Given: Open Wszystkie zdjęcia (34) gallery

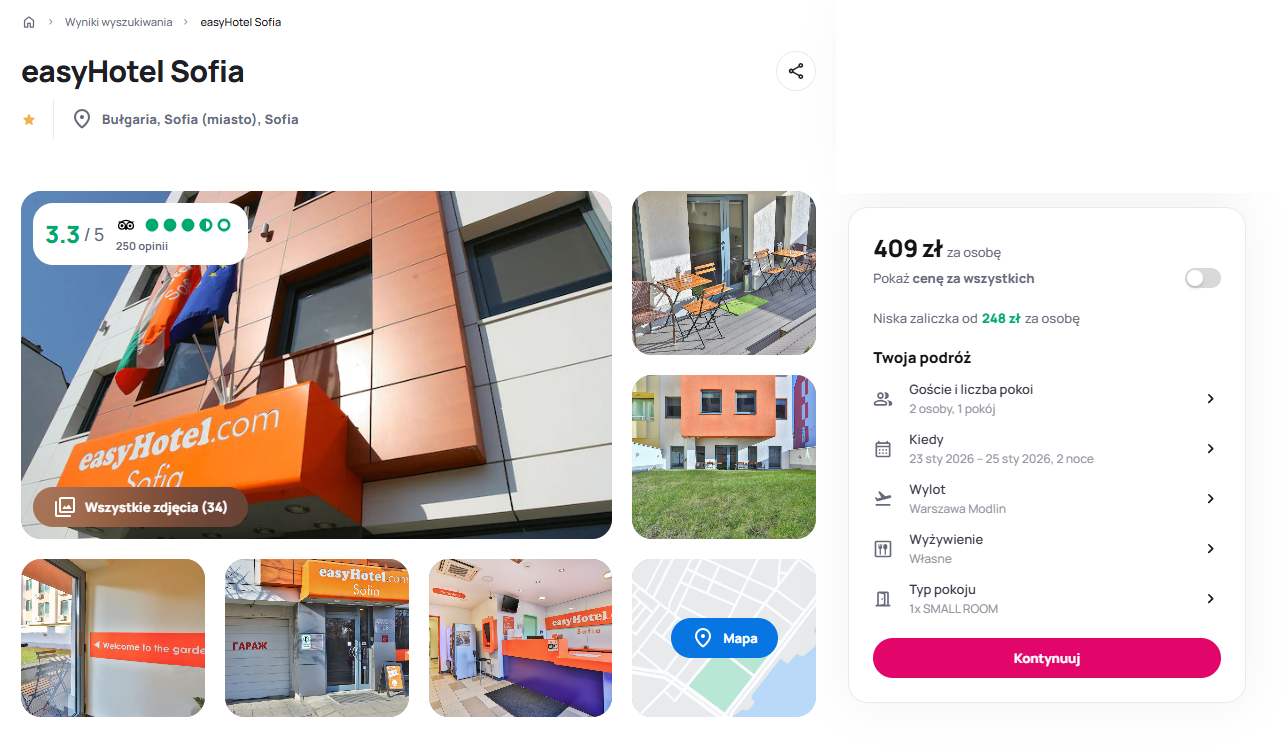Looking at the screenshot, I should click(141, 507).
